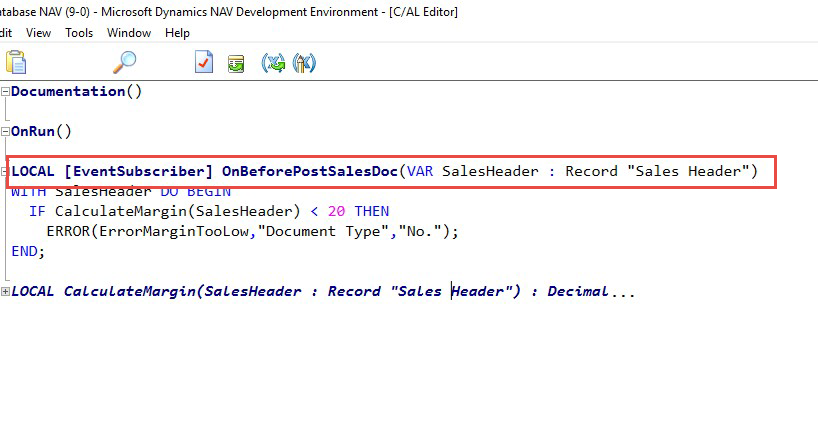This screenshot has height=424, width=818.
Task: Open the Edit menu
Action: tap(6, 33)
